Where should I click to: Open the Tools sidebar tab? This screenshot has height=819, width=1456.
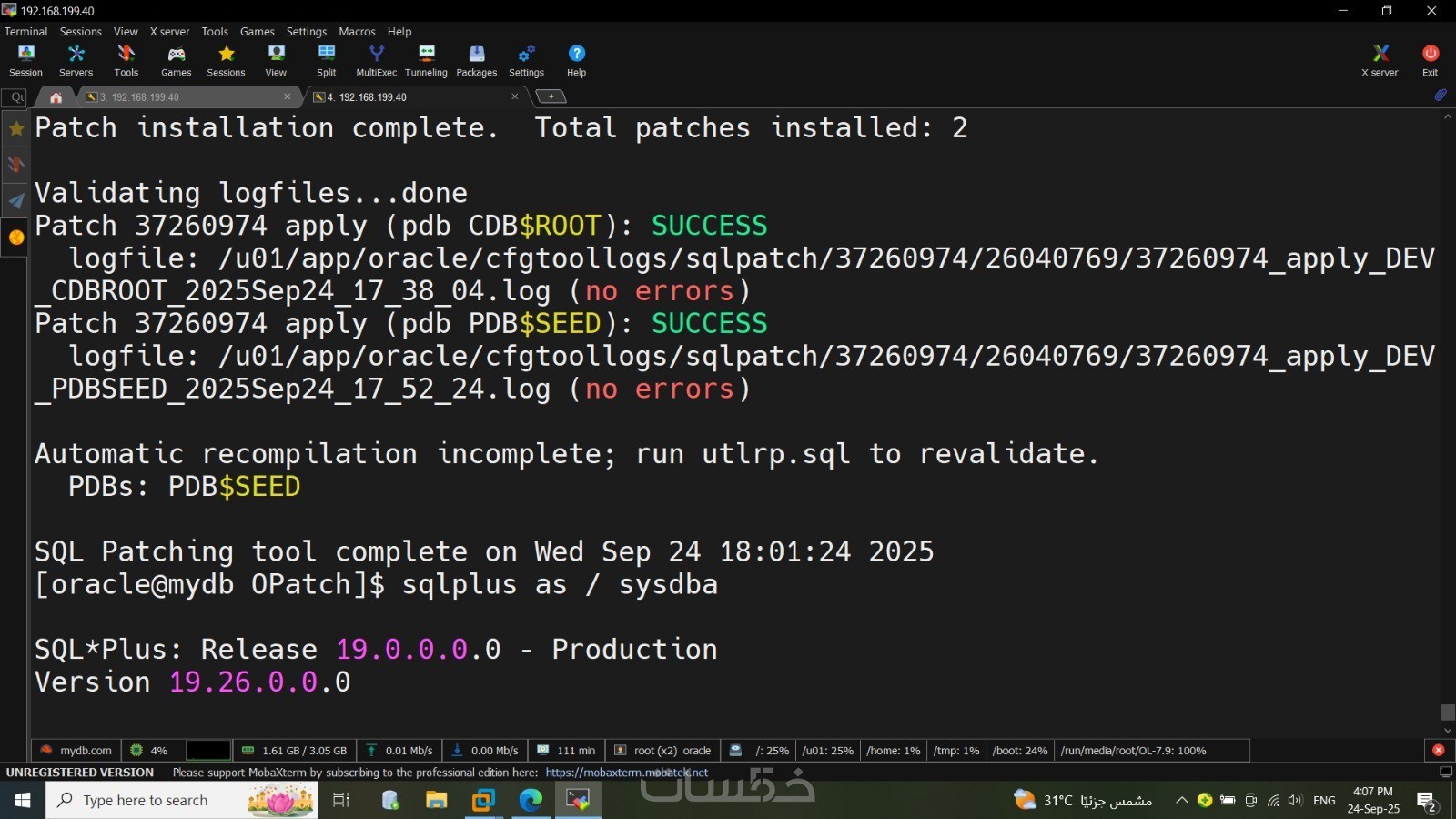point(15,165)
